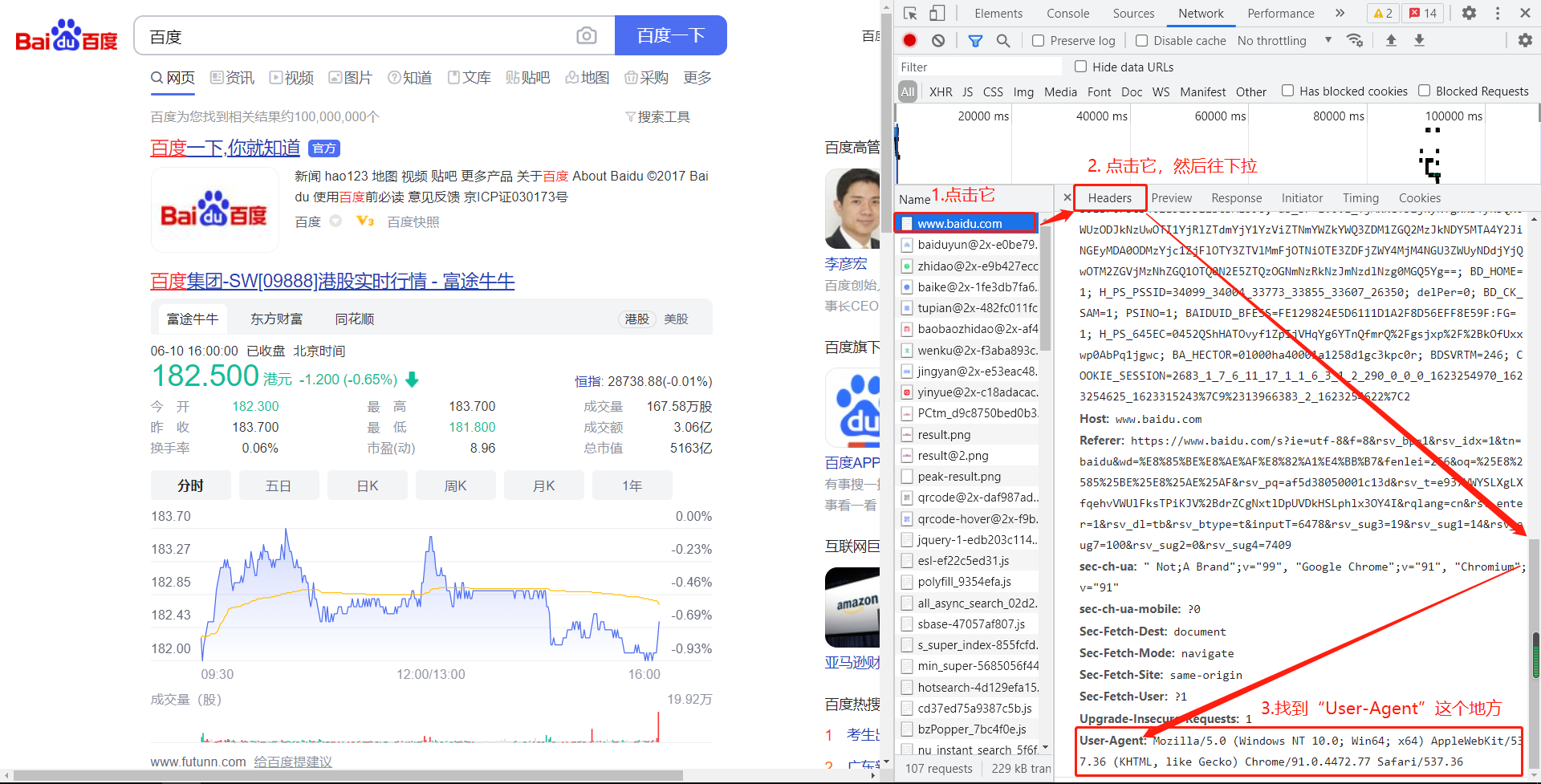Select the result.png request row
Screen dimensions: 1541x784
(968, 434)
